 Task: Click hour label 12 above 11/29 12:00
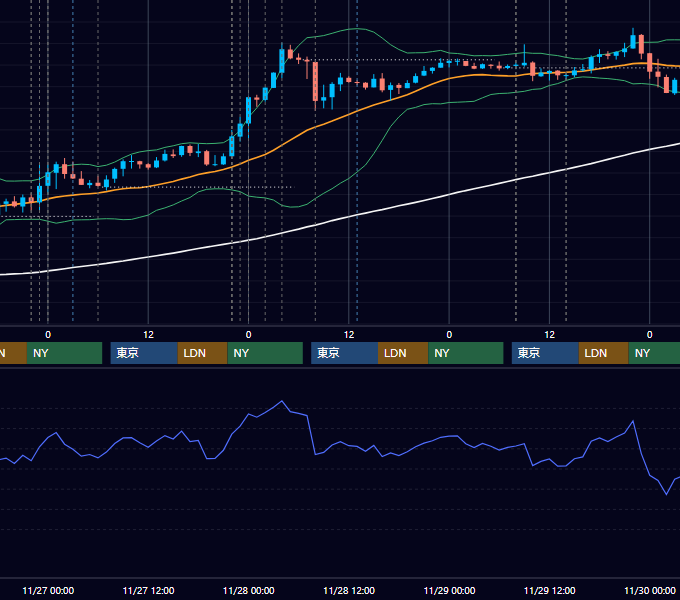tap(549, 335)
